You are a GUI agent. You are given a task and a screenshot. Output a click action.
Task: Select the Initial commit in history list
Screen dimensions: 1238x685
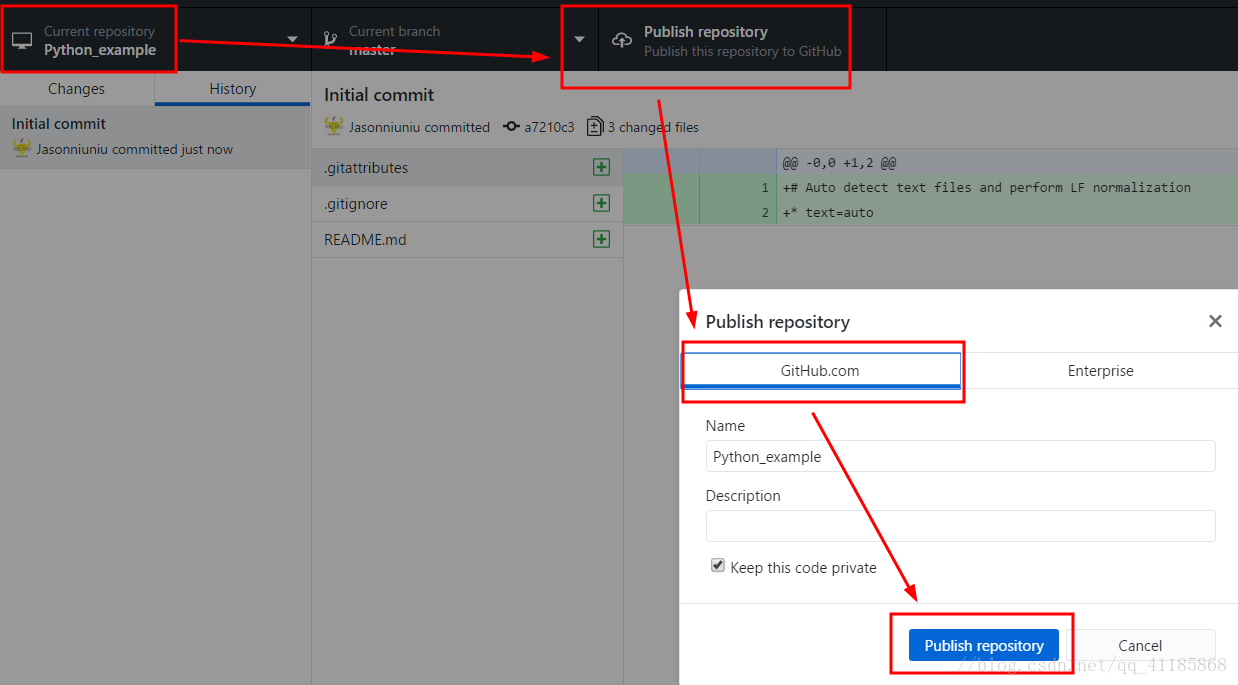(155, 137)
